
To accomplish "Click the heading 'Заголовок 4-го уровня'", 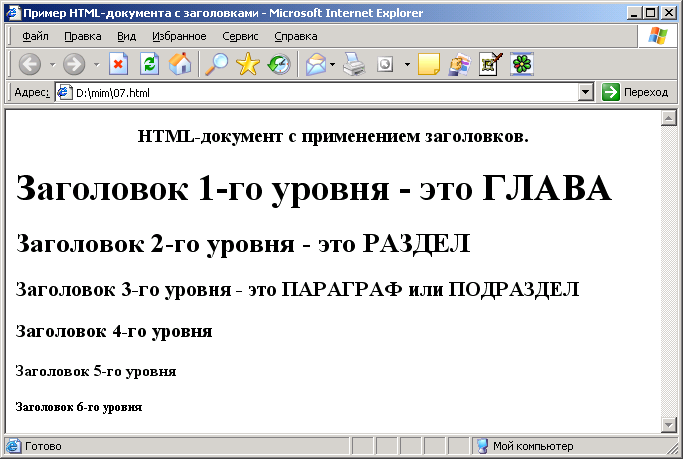I will click(x=114, y=331).
